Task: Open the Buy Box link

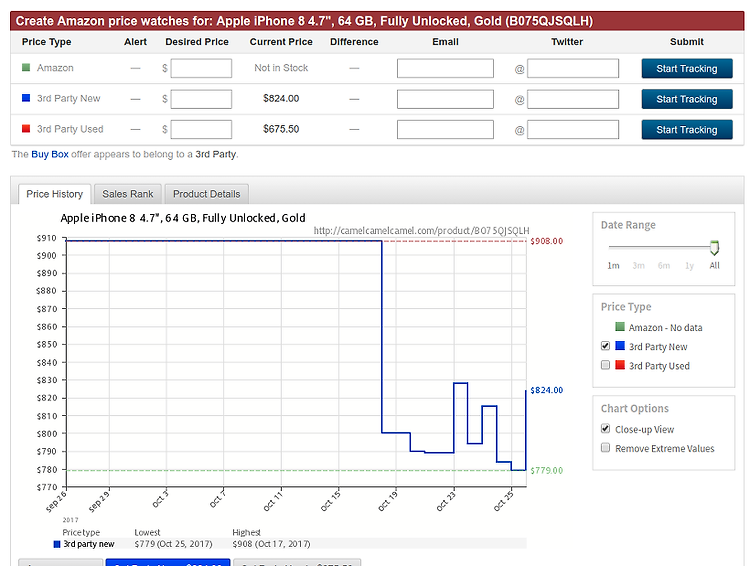Action: pyautogui.click(x=50, y=154)
